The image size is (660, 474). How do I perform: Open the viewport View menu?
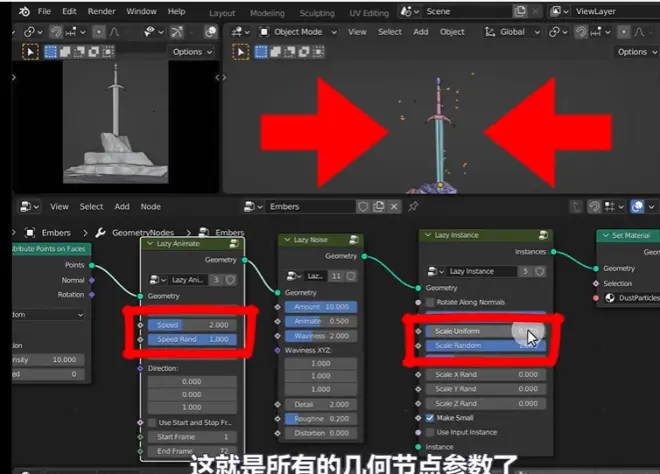click(357, 32)
